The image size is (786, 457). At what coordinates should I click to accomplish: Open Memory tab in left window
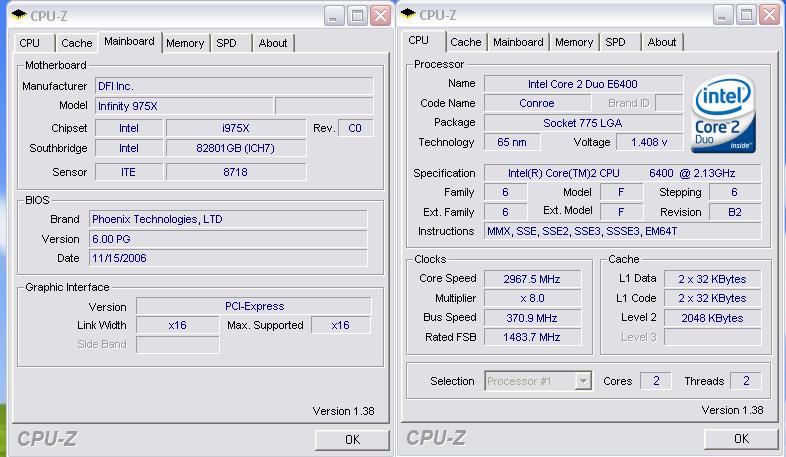click(185, 43)
